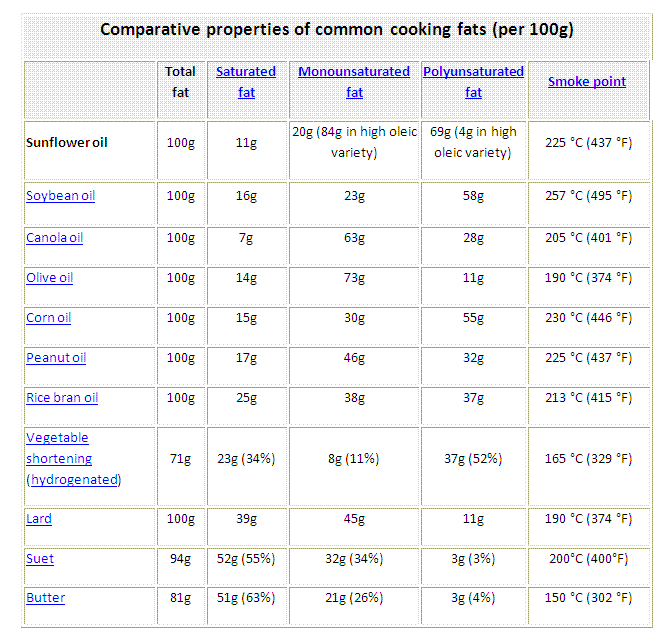The width and height of the screenshot is (668, 636).
Task: Click the hydrogenated link
Action: (75, 480)
